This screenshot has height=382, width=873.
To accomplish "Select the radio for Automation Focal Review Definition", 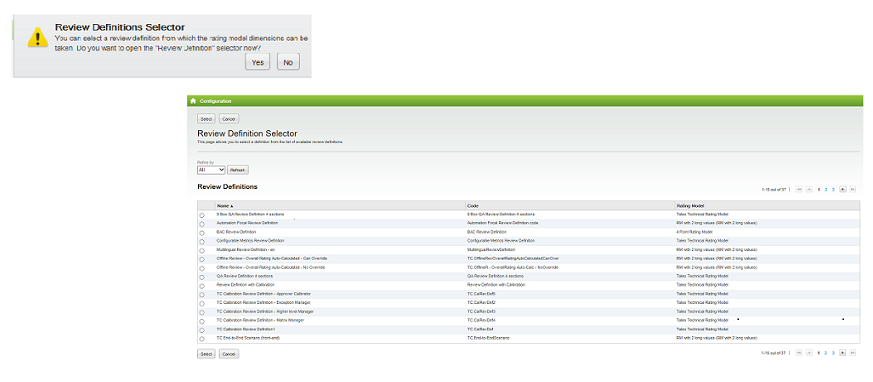I will tap(202, 223).
